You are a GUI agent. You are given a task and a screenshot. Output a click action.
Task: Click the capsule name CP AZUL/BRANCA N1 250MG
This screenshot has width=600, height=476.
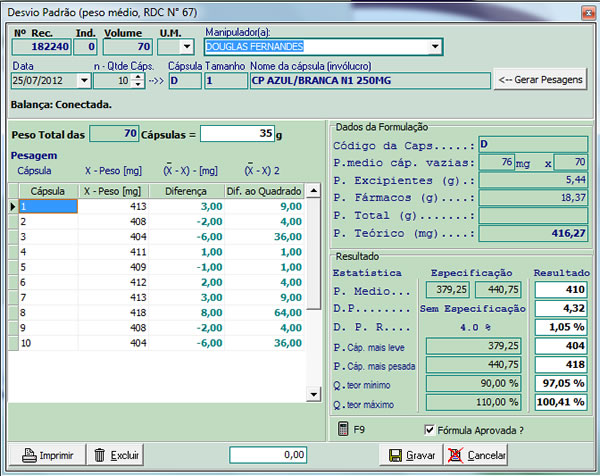(370, 81)
